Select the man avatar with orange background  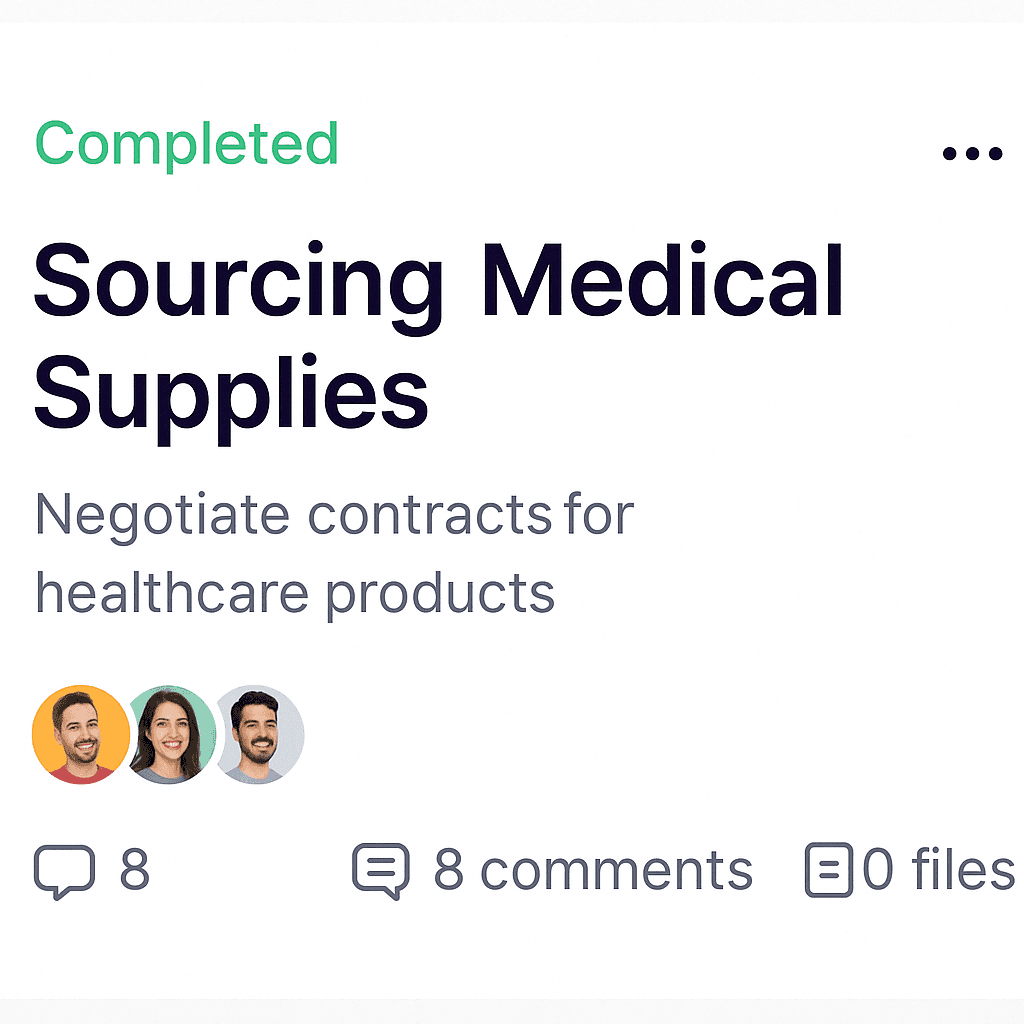click(x=81, y=734)
